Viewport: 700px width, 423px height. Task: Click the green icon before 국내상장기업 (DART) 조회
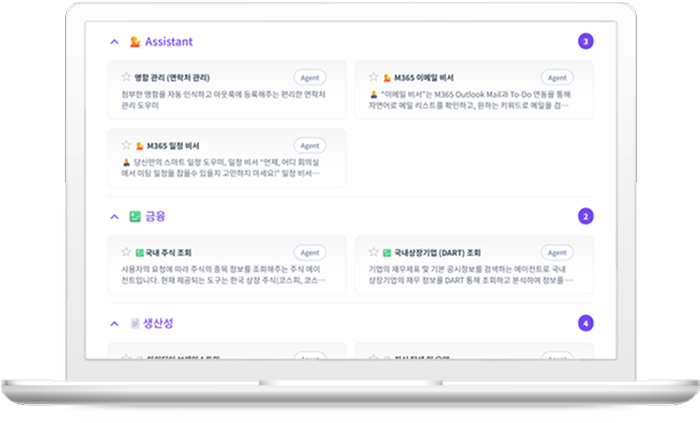pyautogui.click(x=387, y=253)
